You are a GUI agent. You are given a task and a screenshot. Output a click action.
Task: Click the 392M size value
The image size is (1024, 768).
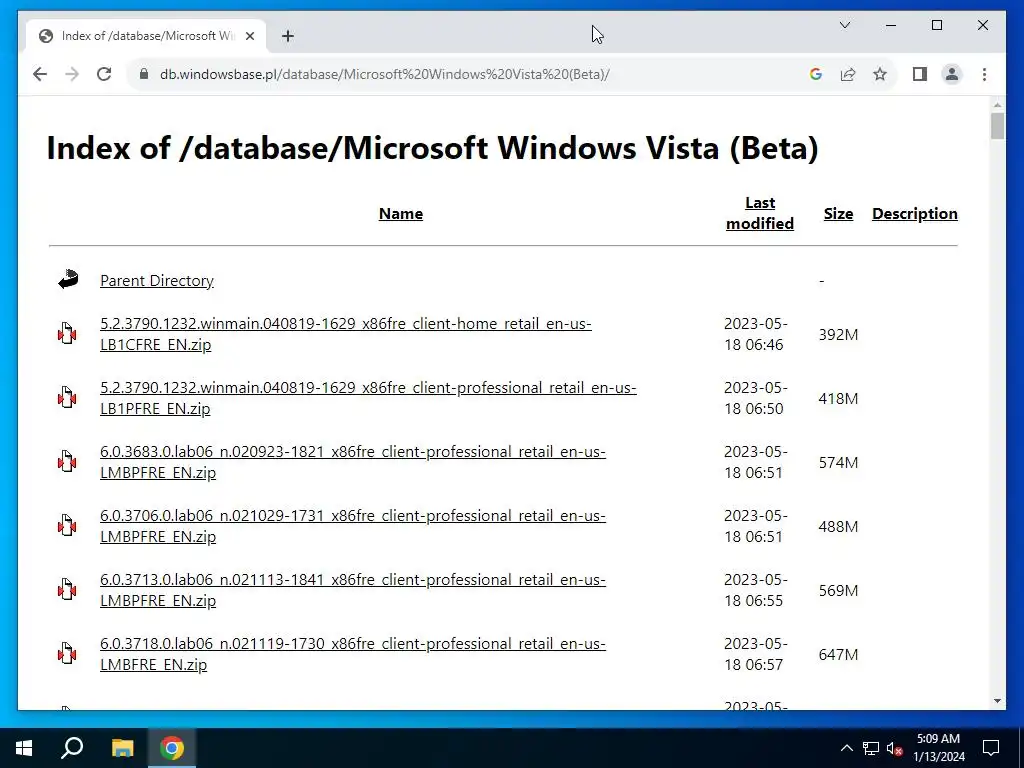[838, 334]
